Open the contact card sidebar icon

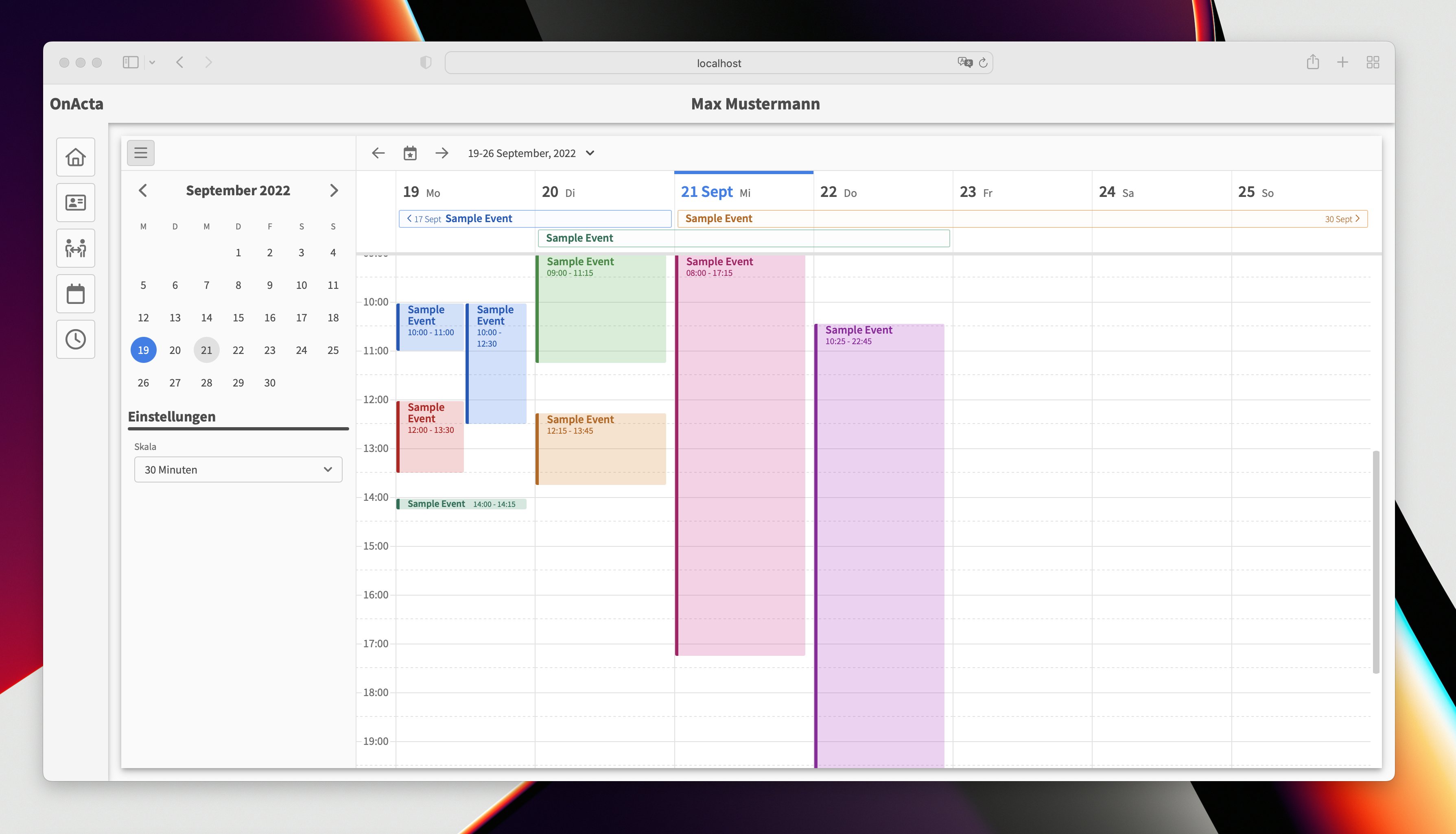coord(76,203)
